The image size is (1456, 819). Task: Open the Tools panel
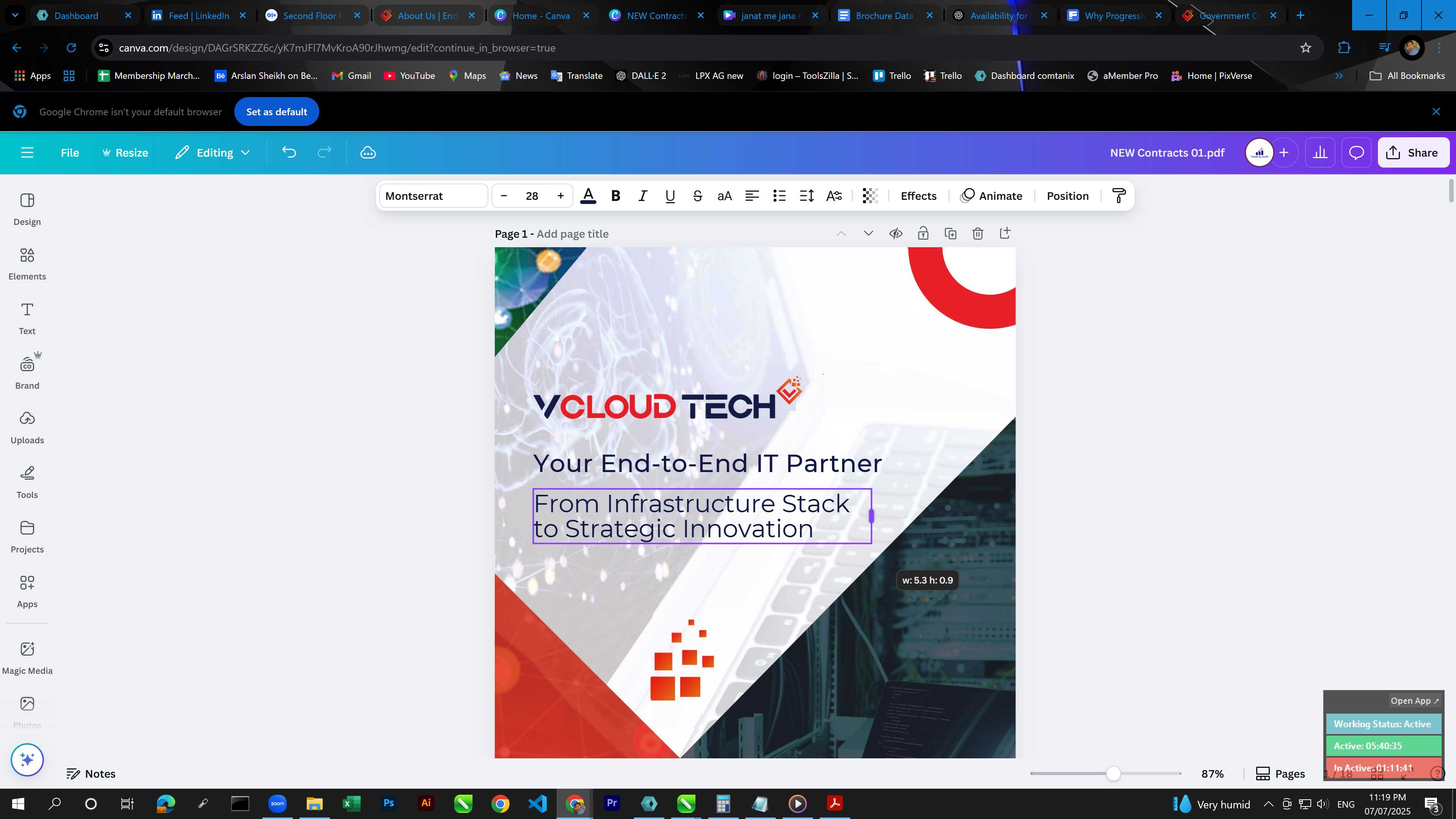click(27, 482)
